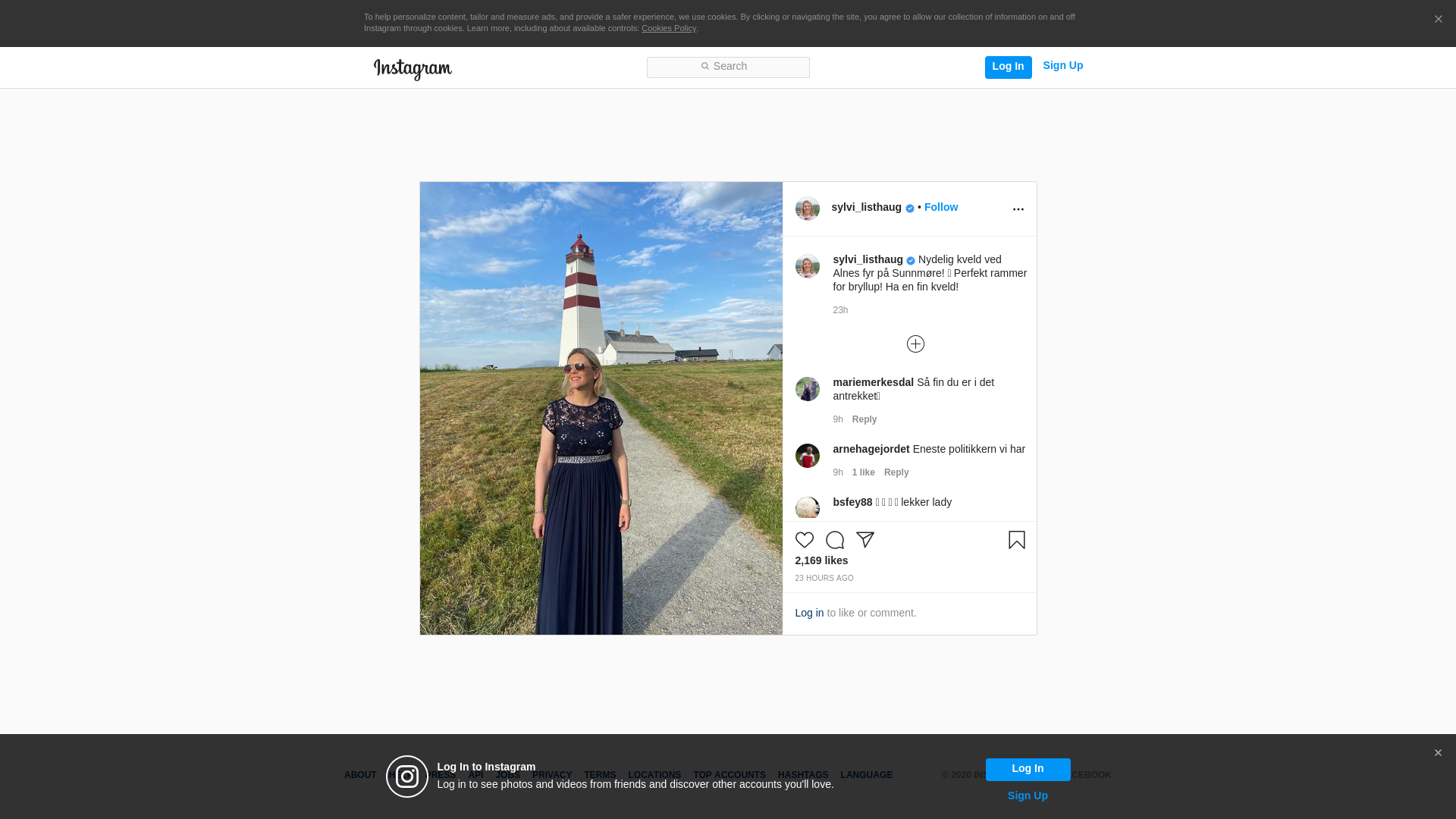The height and width of the screenshot is (819, 1456).
Task: Reply to arnehagejordet comment
Action: click(896, 472)
